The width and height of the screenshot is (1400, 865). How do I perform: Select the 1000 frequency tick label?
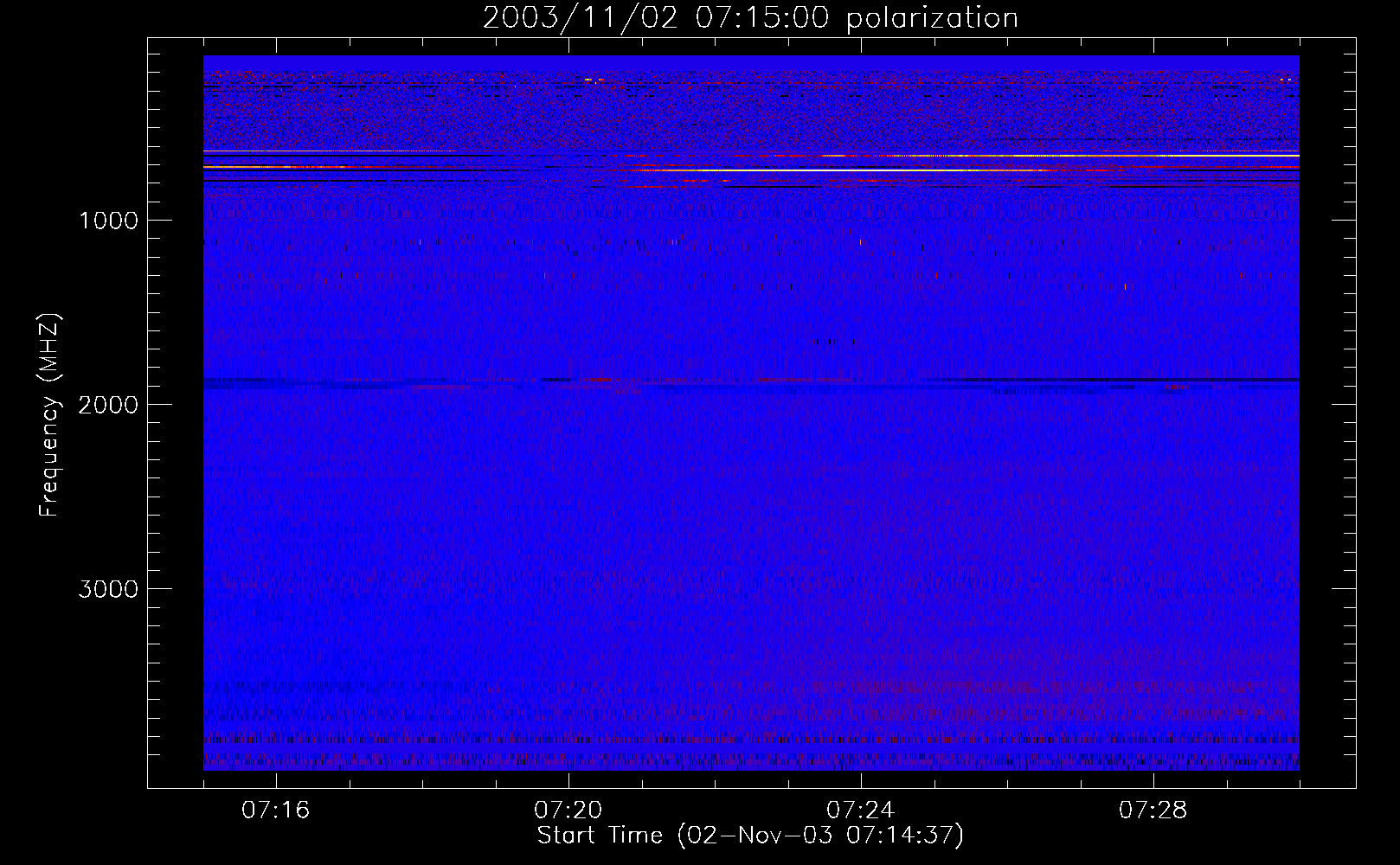pyautogui.click(x=108, y=221)
